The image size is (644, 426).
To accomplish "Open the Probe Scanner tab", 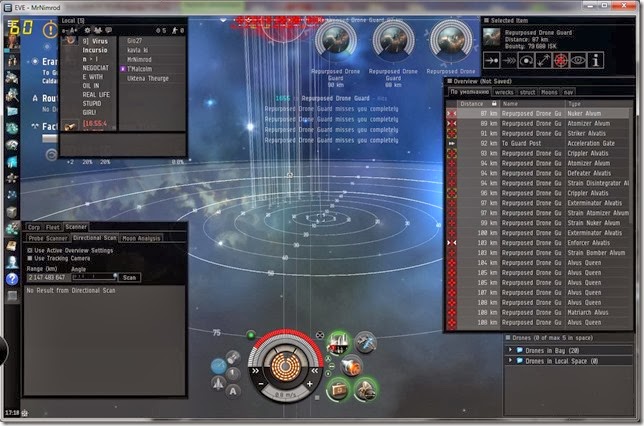I will [48, 238].
